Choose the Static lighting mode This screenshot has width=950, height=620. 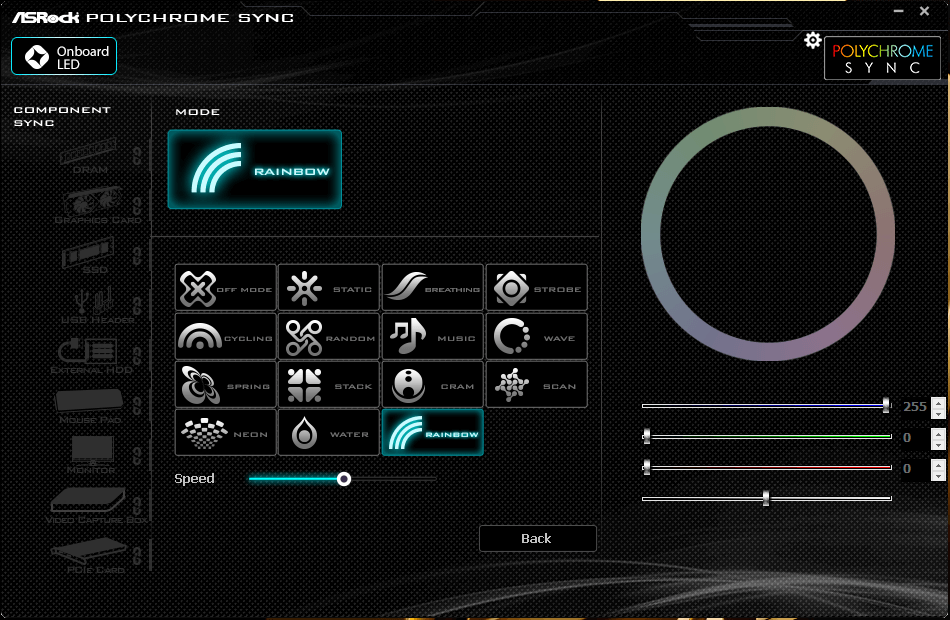tap(329, 288)
